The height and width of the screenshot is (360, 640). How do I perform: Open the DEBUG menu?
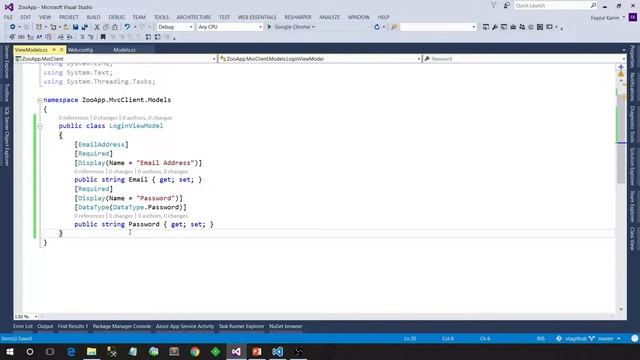[x=116, y=17]
